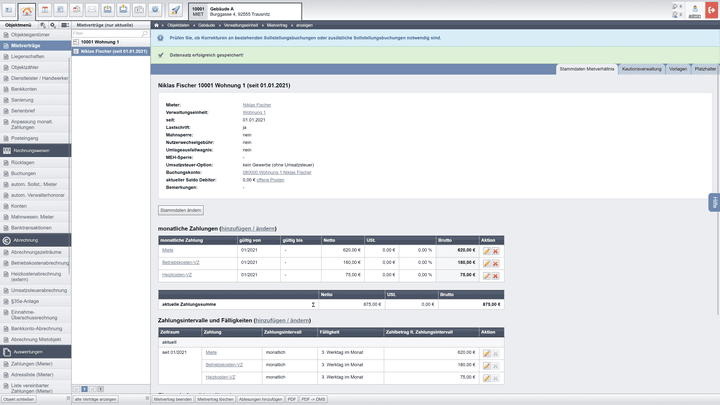Switch to the Kautionsverwaltung tab

(640, 69)
